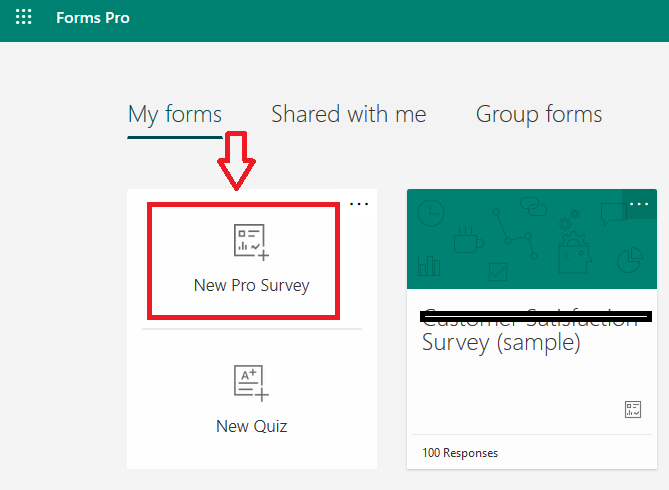Click the clock icon in survey banner

(x=431, y=213)
